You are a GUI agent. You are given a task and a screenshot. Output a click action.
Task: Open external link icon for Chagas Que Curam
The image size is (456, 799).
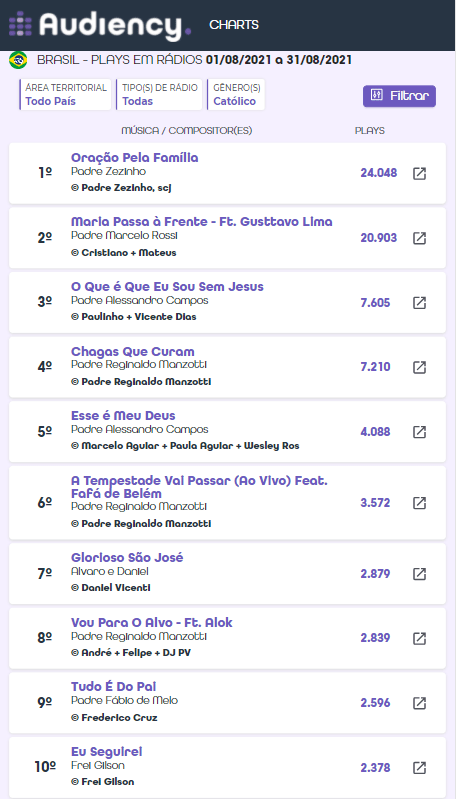(x=419, y=367)
